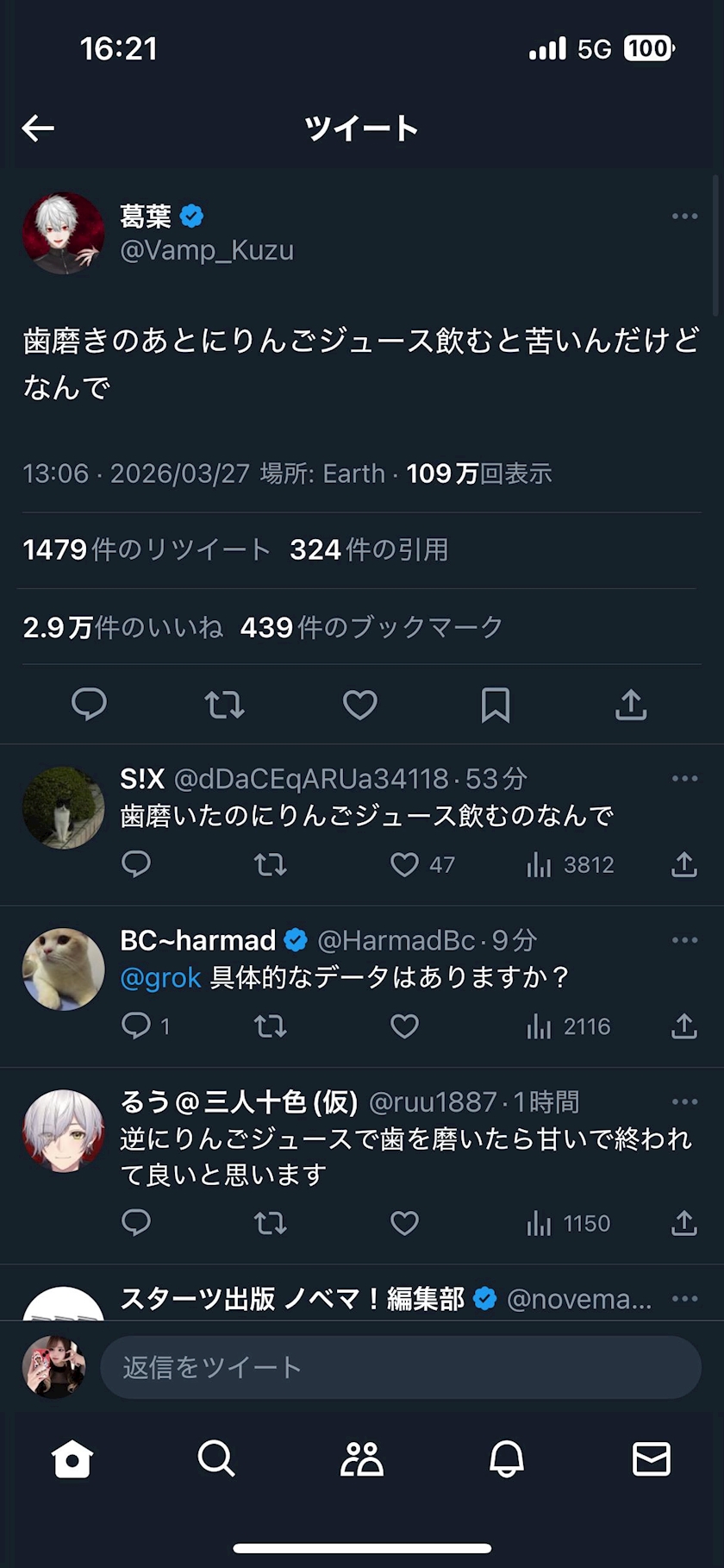Like the main tweet by 葛葉
724x1568 pixels.
pos(359,705)
